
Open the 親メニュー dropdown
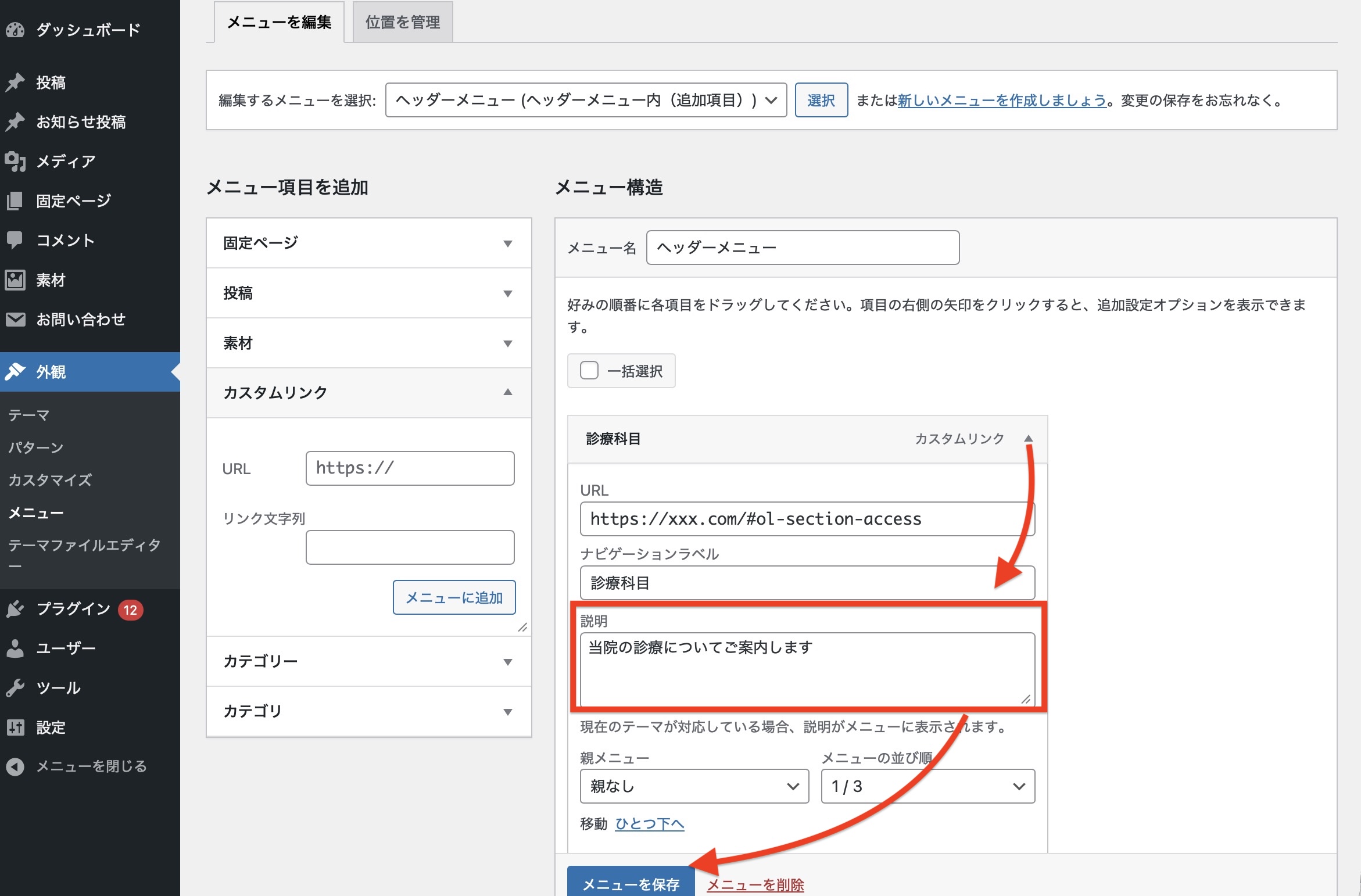[694, 786]
